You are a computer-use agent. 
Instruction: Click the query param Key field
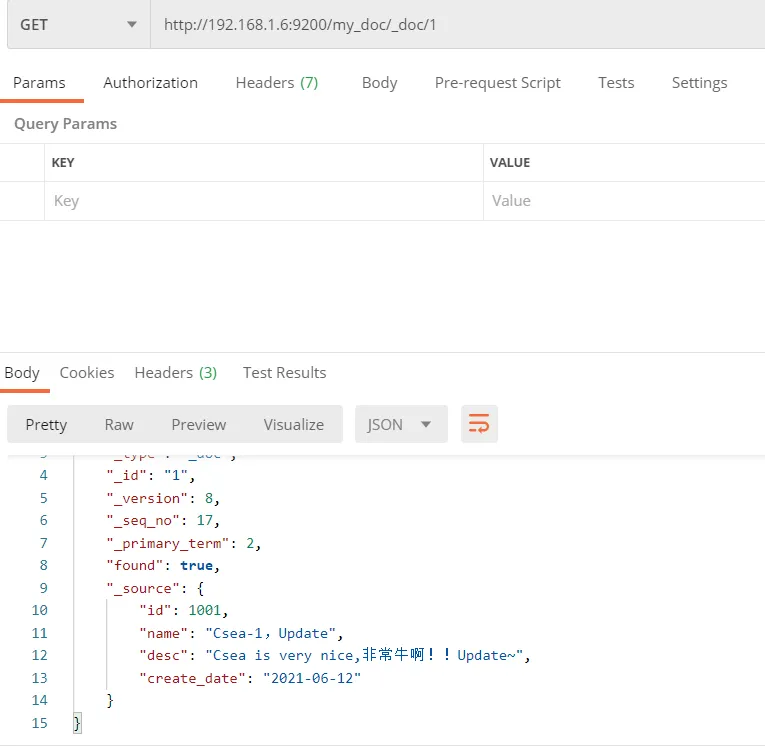coord(263,201)
